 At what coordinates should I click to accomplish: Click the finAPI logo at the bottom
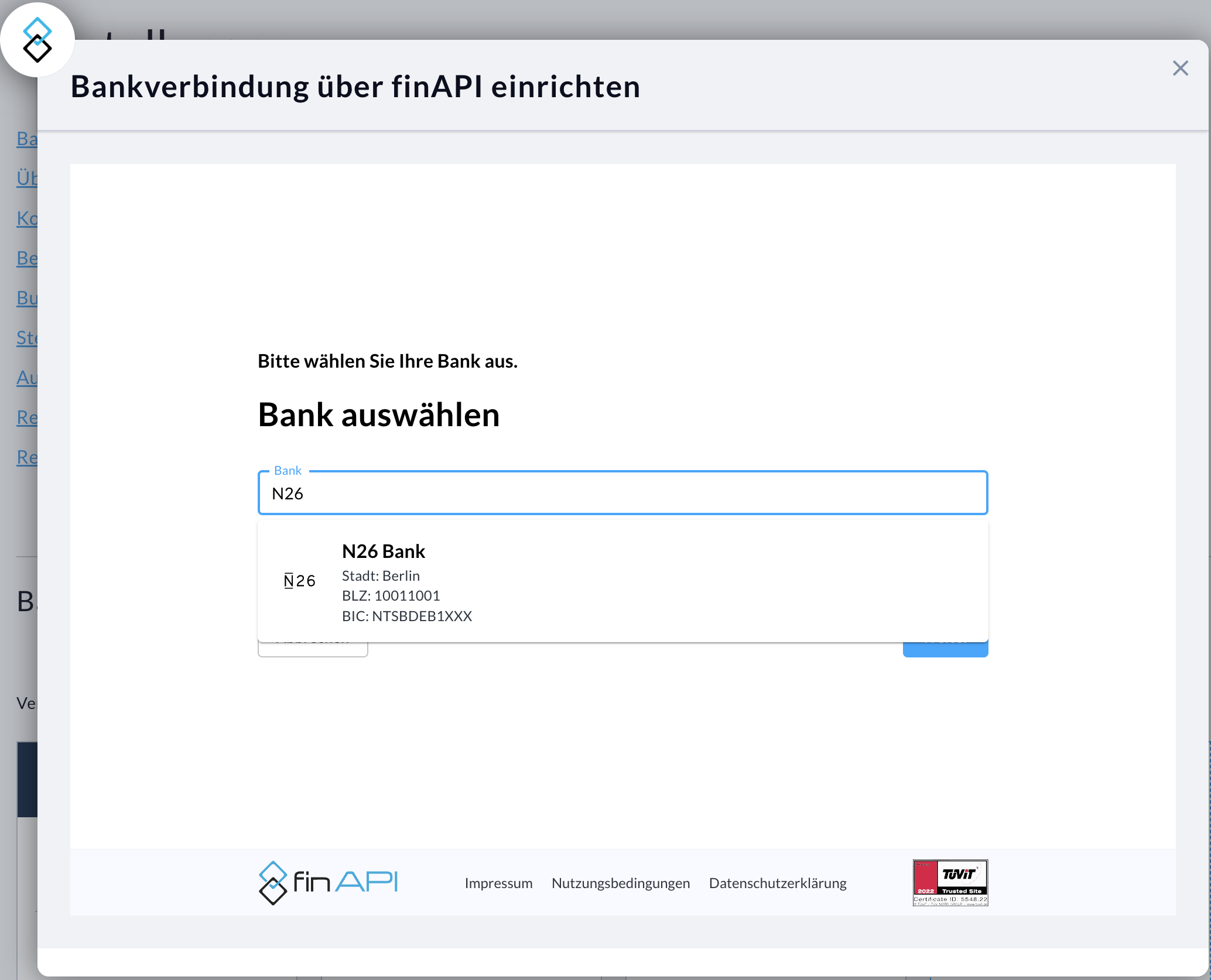(328, 883)
